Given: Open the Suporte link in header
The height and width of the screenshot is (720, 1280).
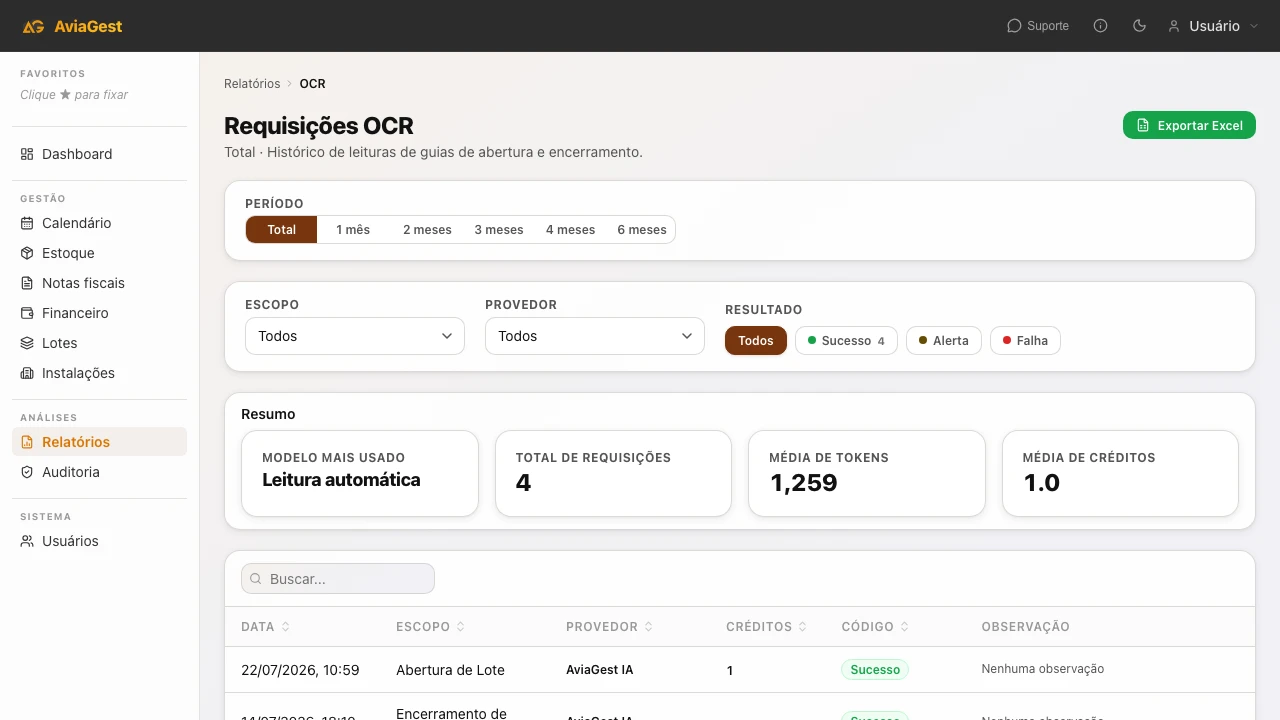Looking at the screenshot, I should [x=1038, y=26].
